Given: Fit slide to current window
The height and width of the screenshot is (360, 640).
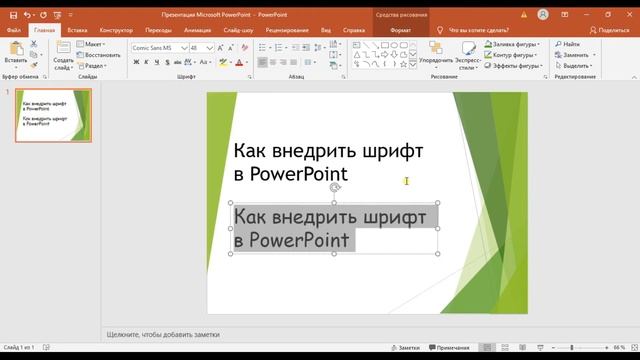Looking at the screenshot, I should (634, 347).
